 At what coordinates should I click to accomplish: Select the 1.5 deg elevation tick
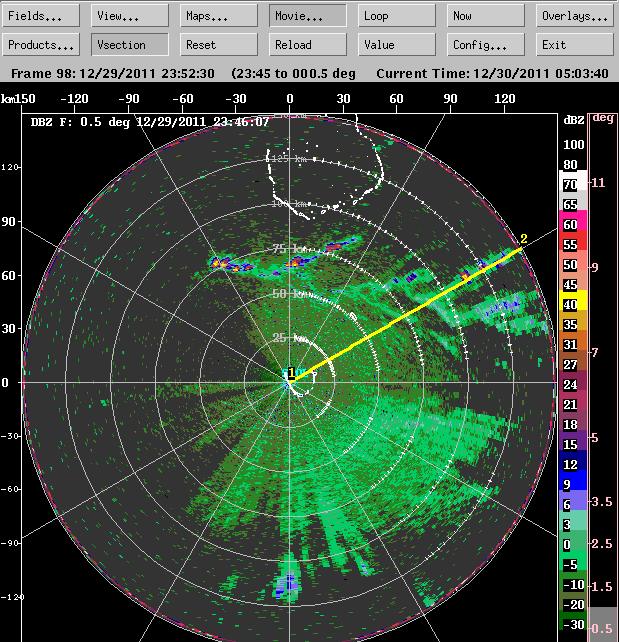point(602,586)
